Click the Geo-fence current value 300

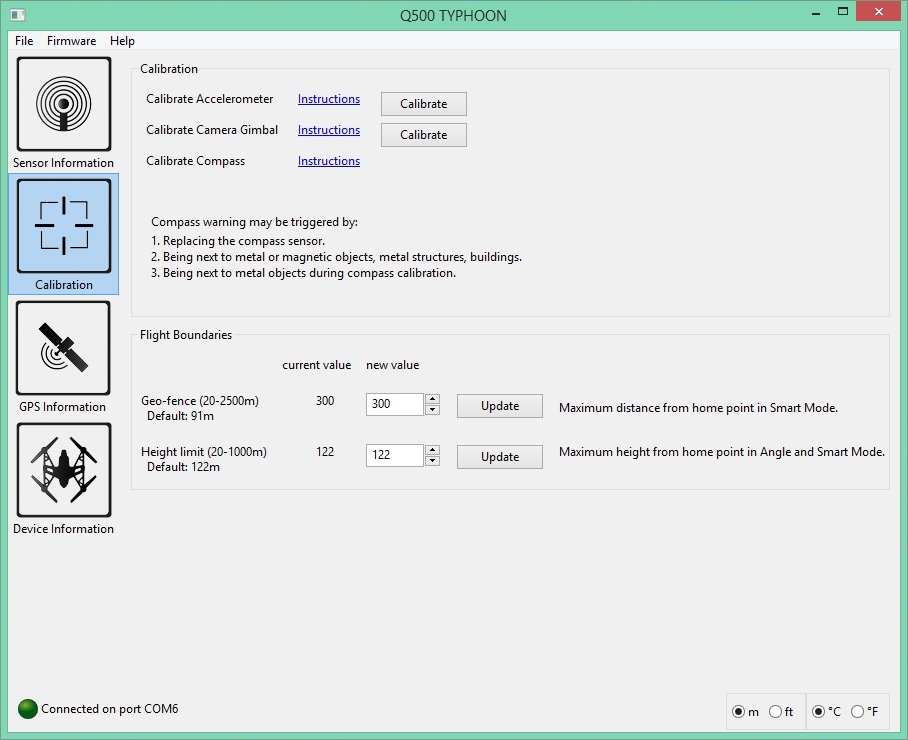pos(325,401)
